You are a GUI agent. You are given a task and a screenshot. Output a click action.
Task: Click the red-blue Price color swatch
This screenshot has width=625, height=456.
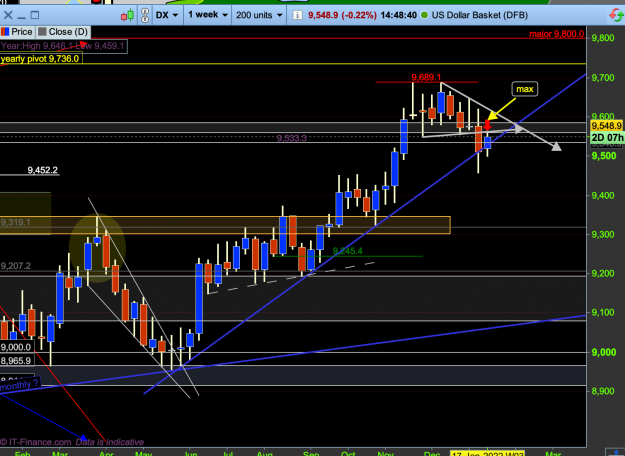tap(5, 31)
